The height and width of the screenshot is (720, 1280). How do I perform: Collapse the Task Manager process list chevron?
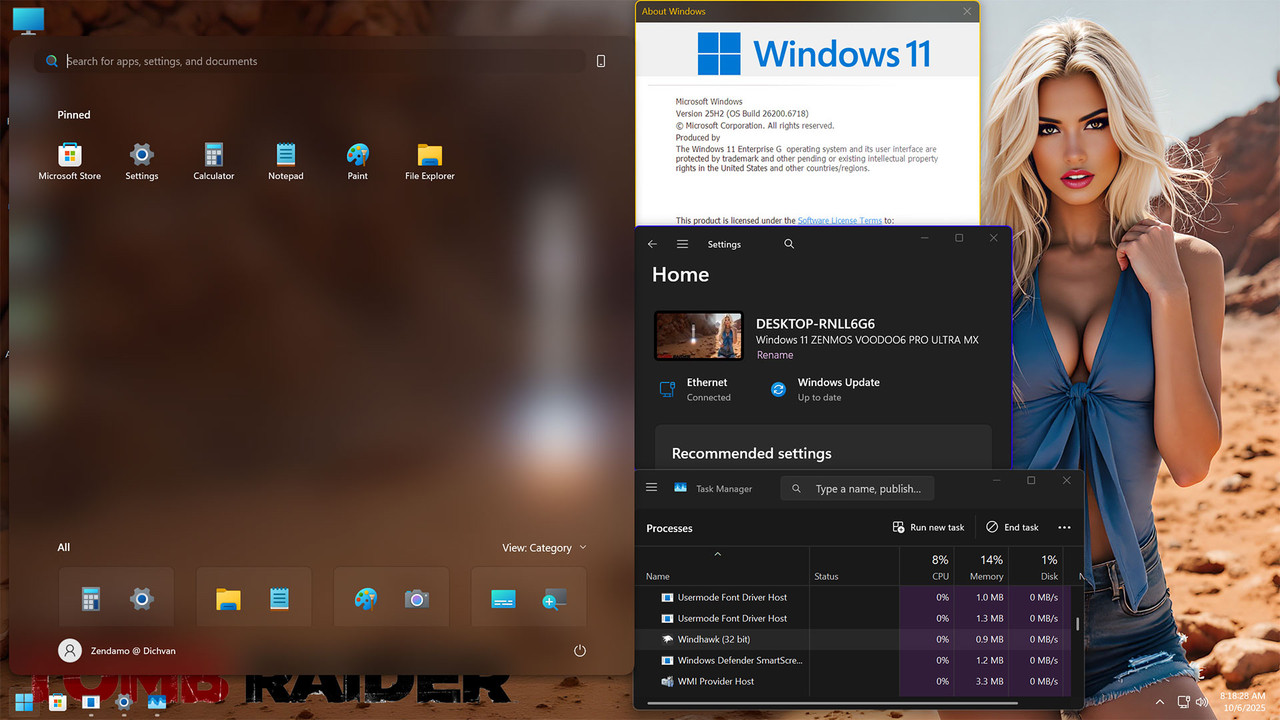click(x=717, y=553)
